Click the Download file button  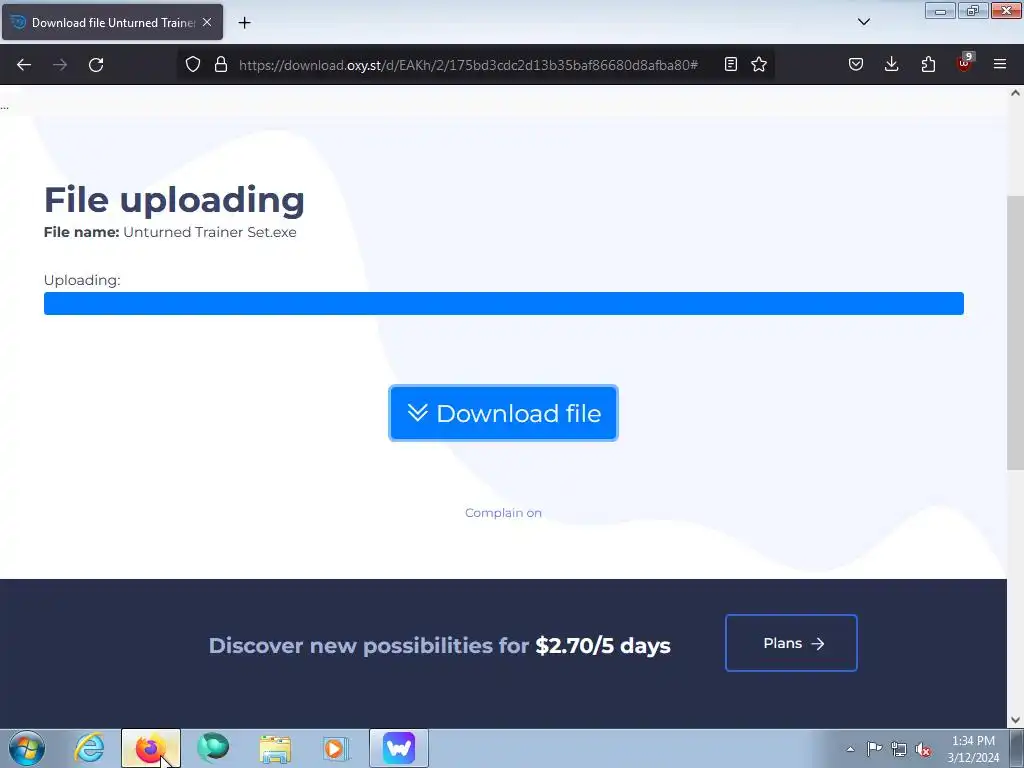coord(504,413)
